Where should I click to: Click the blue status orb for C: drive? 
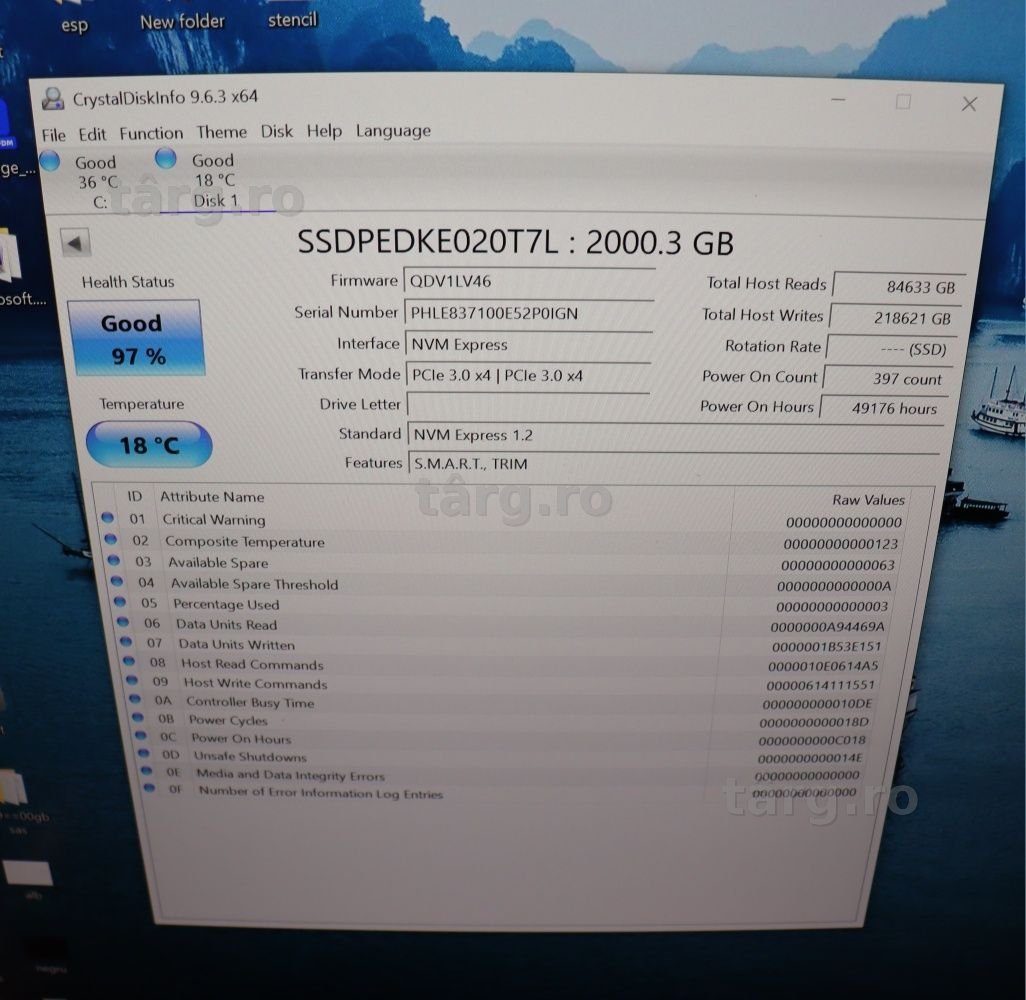click(50, 161)
